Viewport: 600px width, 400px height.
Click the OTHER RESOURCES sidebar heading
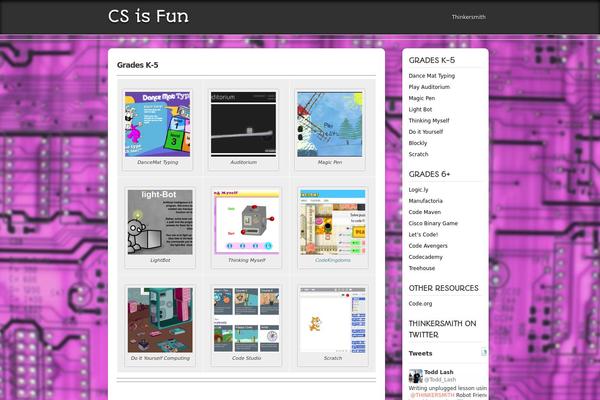point(443,288)
